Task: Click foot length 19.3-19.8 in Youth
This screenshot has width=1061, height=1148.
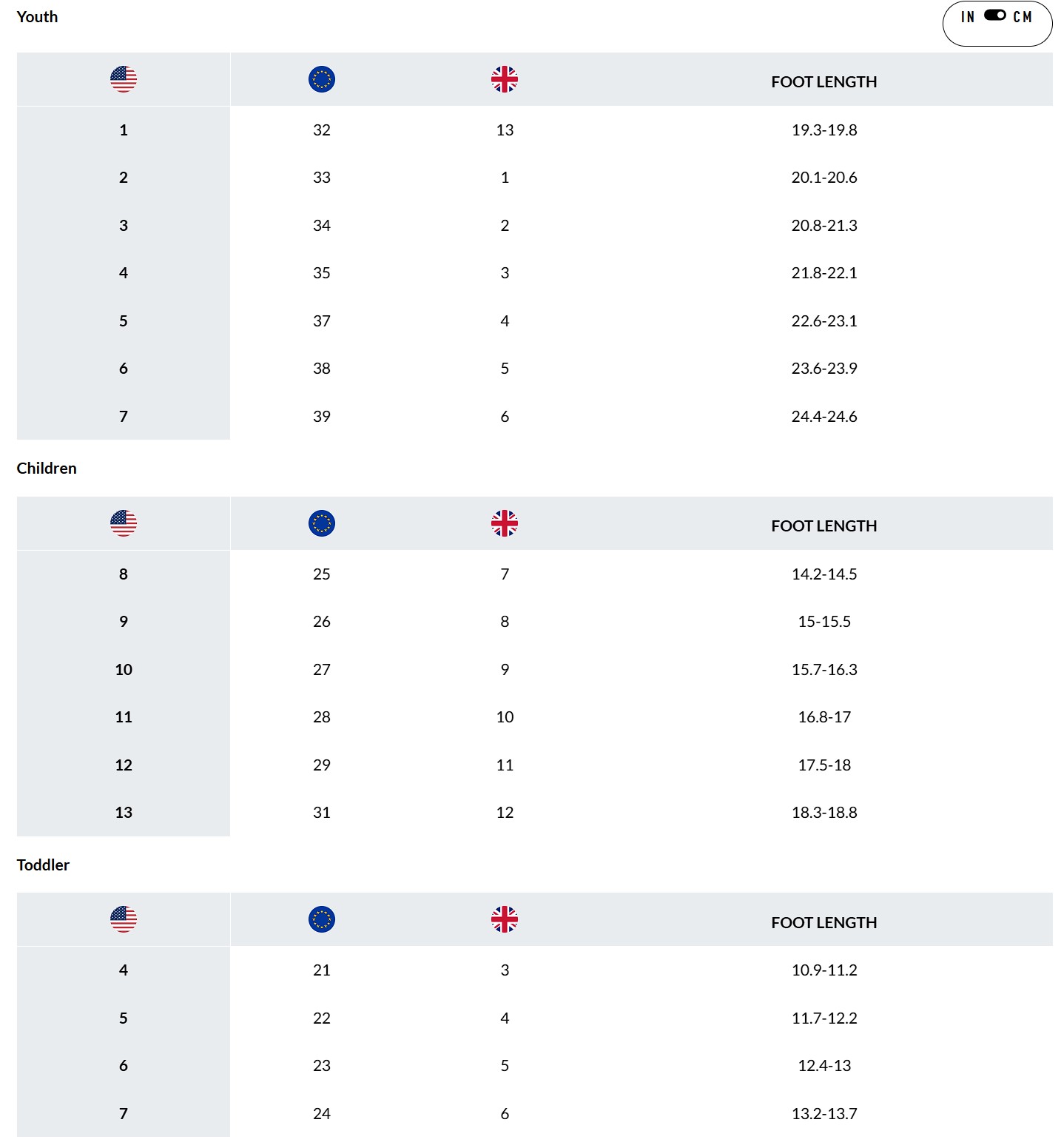Action: (824, 130)
